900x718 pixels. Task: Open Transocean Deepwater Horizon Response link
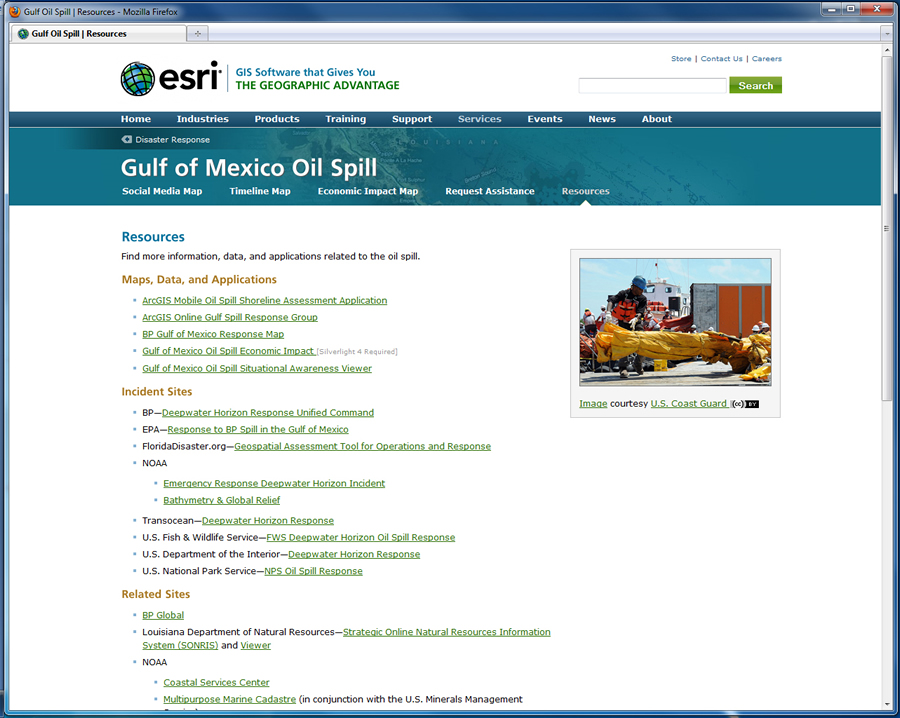click(267, 521)
